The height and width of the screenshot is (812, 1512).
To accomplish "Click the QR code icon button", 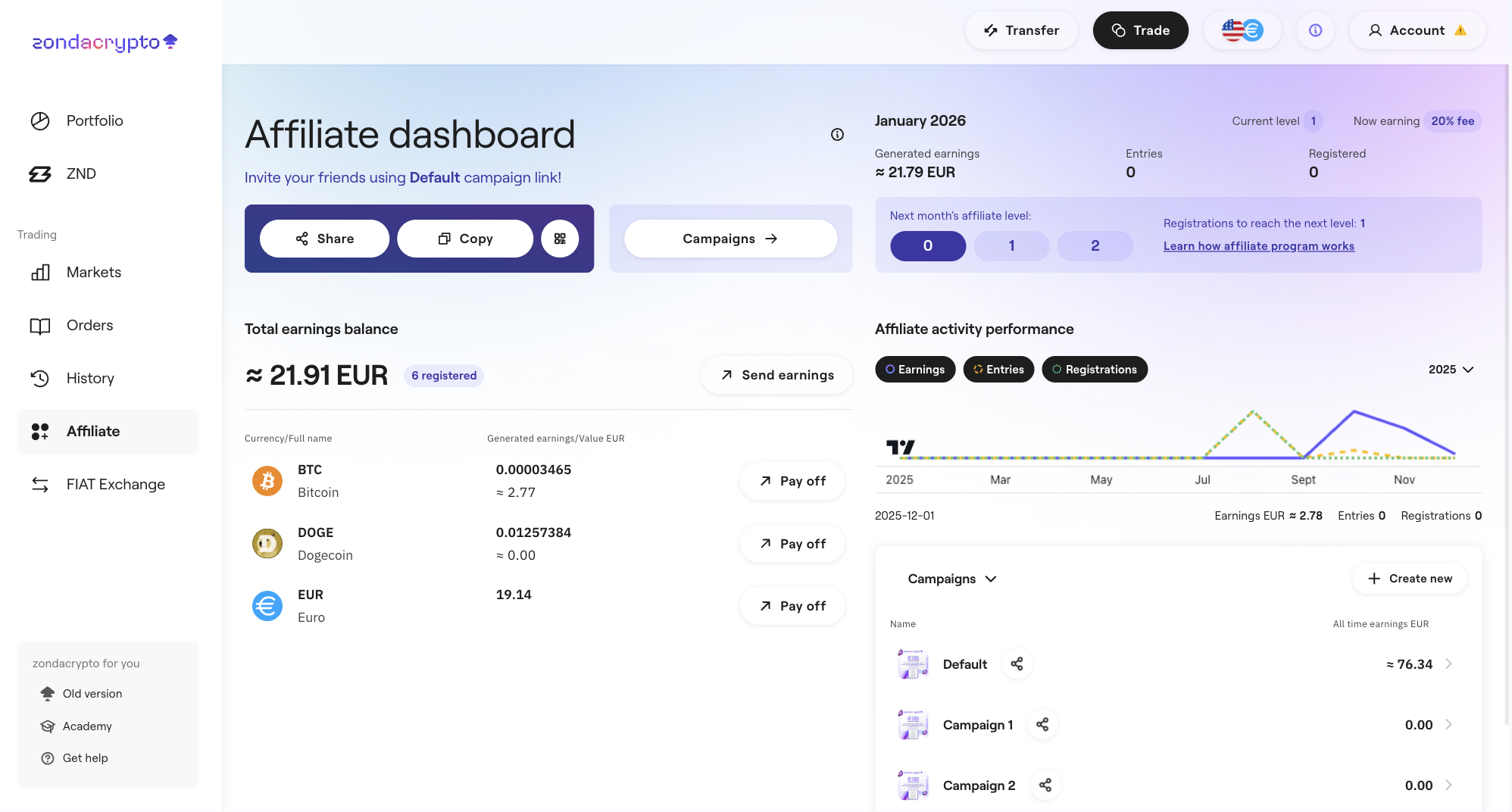I will click(x=560, y=239).
